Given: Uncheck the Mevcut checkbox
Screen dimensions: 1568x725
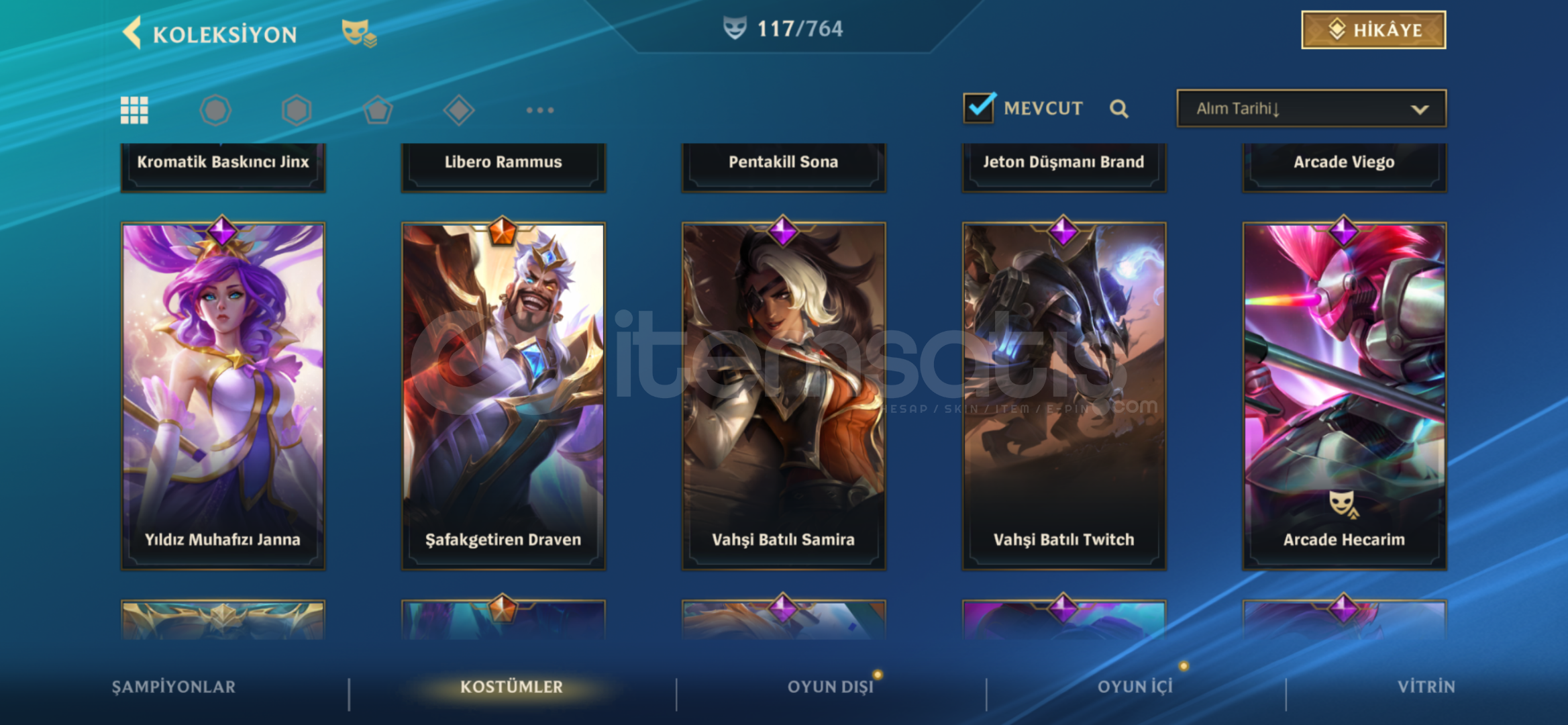Looking at the screenshot, I should (979, 107).
